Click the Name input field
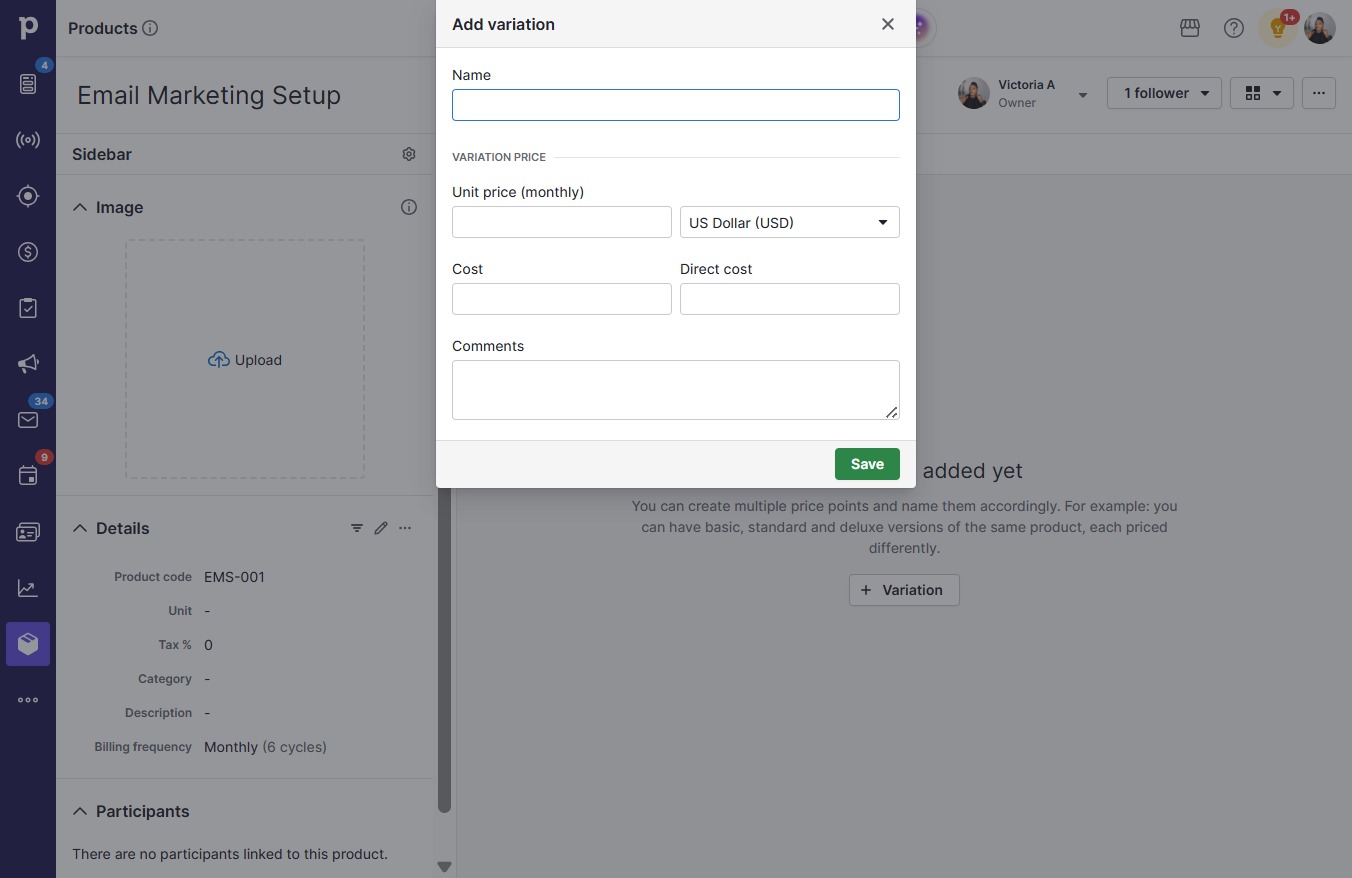Viewport: 1352px width, 878px height. (676, 105)
